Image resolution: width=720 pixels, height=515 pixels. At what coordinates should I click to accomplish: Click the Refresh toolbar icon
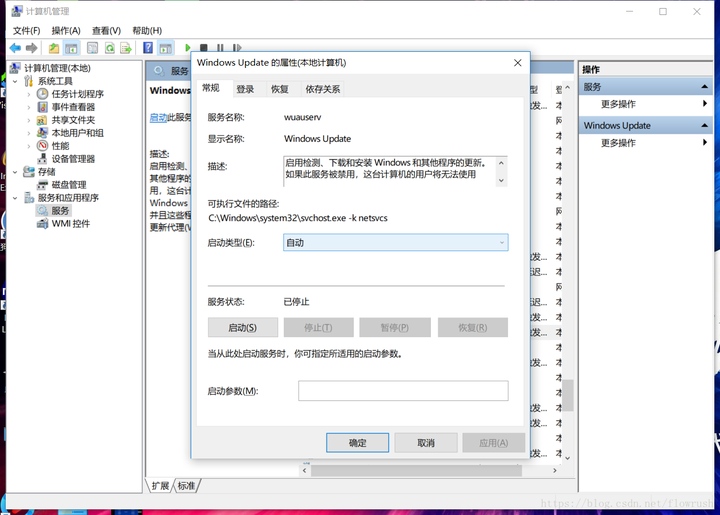[x=109, y=48]
